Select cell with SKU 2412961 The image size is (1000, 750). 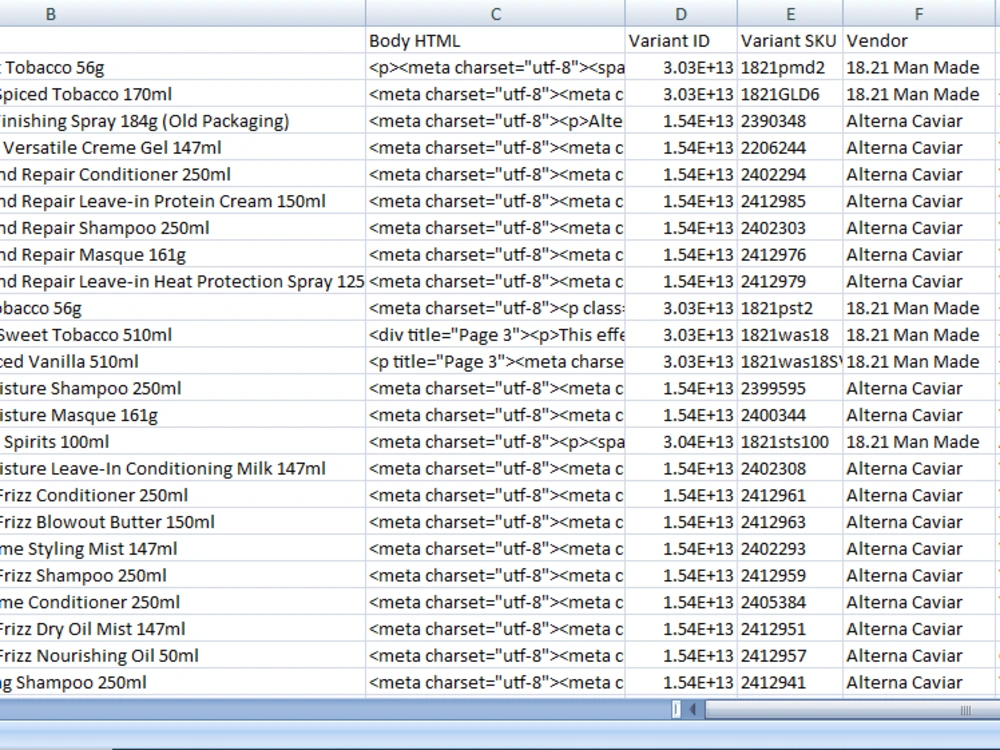[790, 495]
